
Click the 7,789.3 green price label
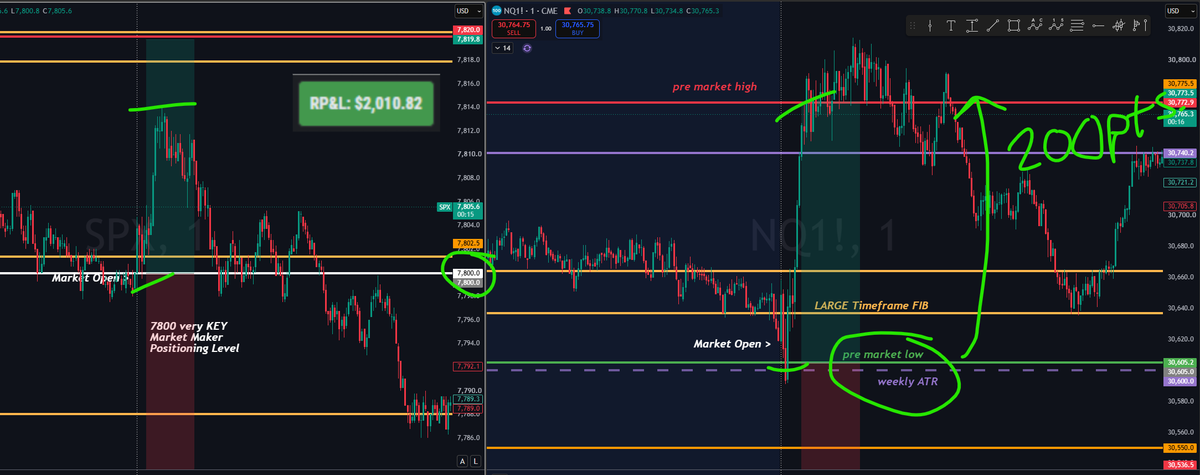pyautogui.click(x=470, y=399)
